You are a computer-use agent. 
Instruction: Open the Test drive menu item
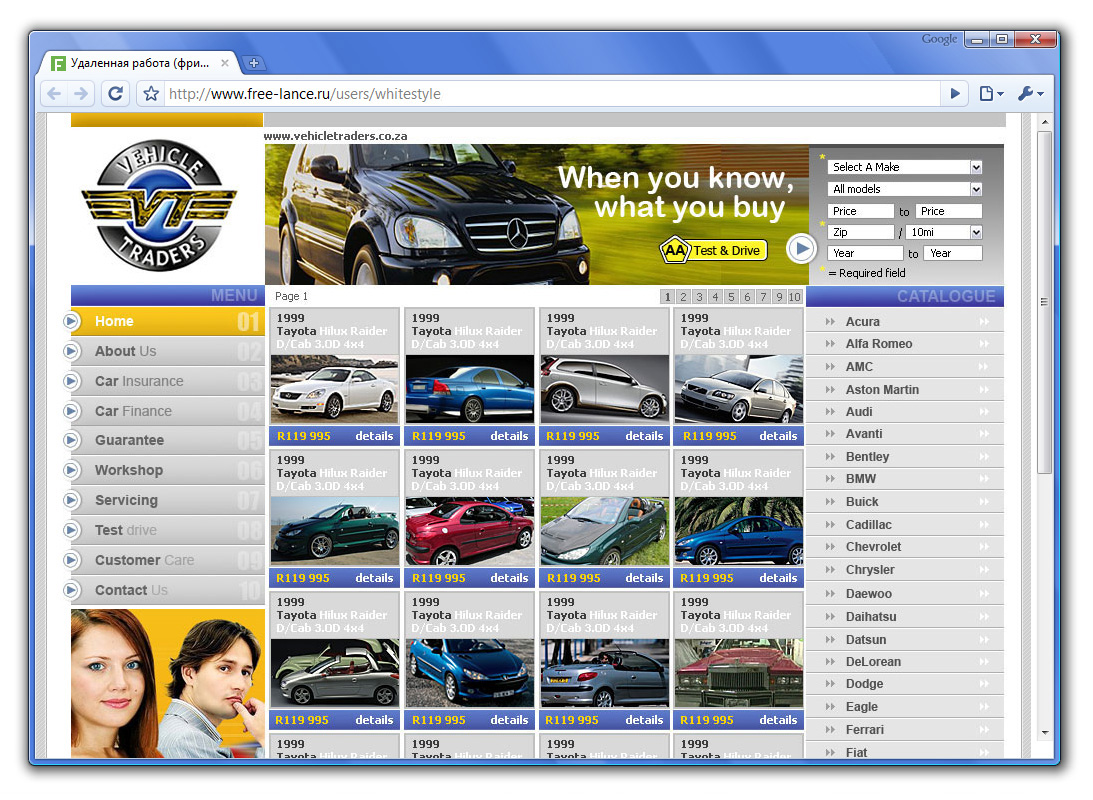[x=167, y=530]
